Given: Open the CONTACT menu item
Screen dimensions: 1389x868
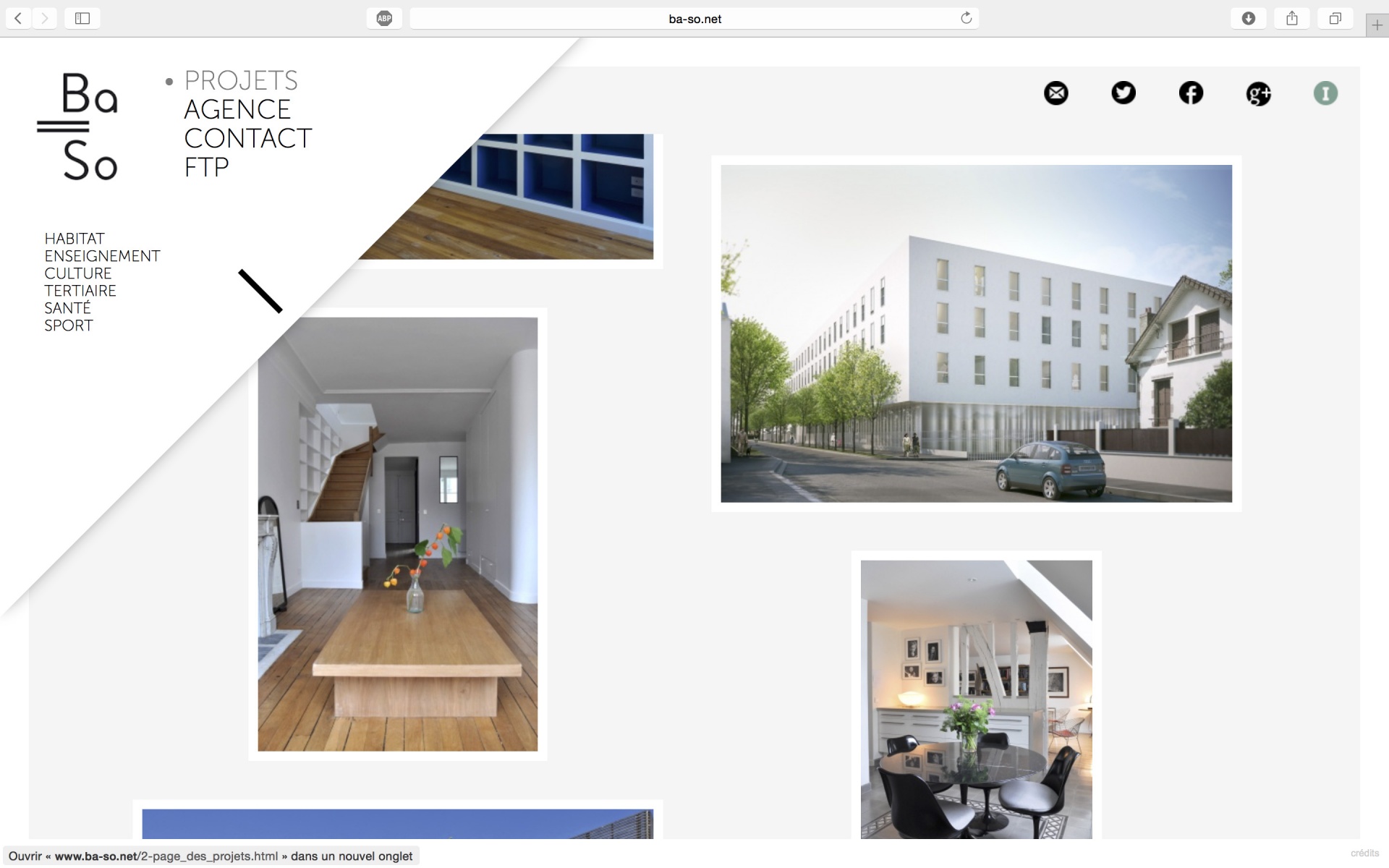Looking at the screenshot, I should click(248, 138).
